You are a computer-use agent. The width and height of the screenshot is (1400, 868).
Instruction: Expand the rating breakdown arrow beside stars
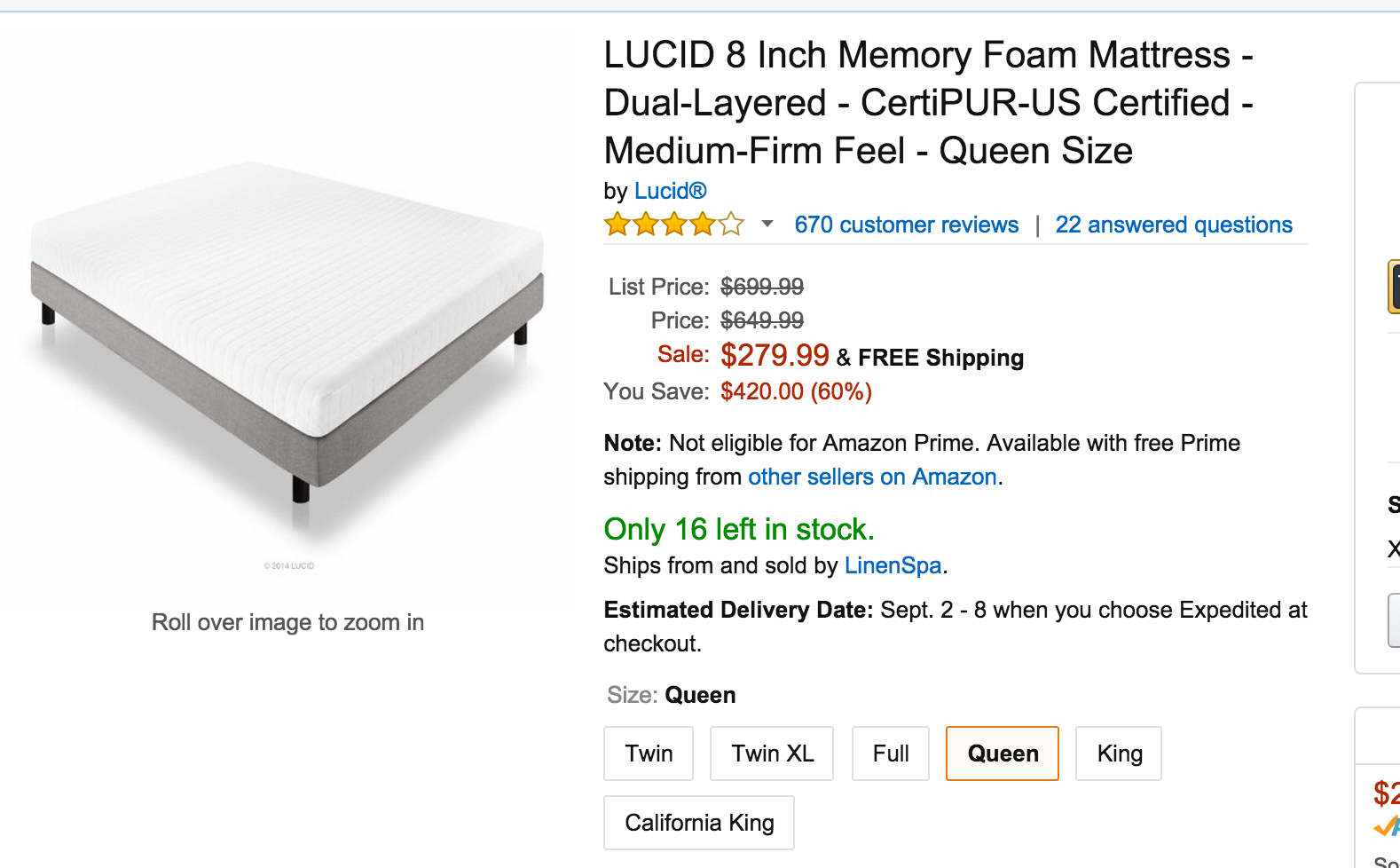click(767, 225)
